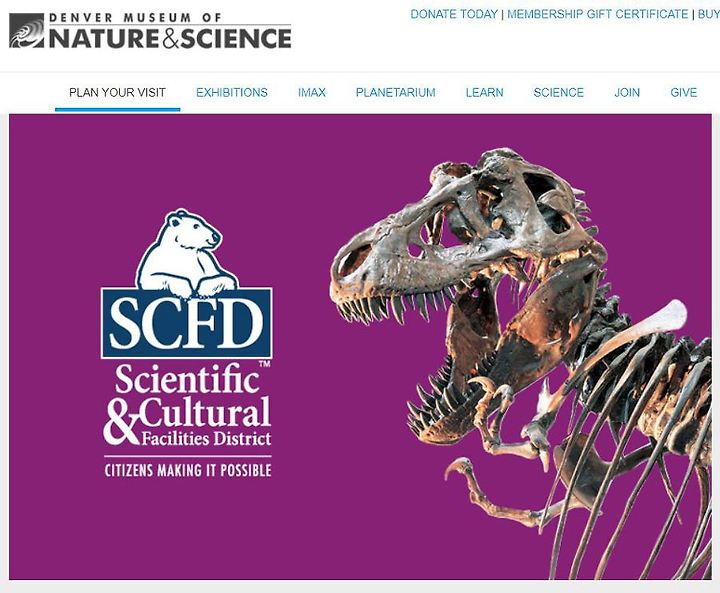
Task: Click the Citizens Making It Possible tagline
Action: coord(188,470)
